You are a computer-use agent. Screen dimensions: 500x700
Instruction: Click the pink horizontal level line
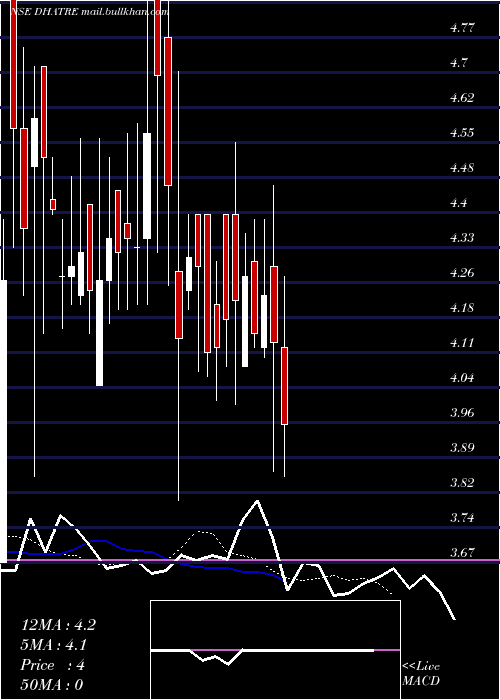250,560
